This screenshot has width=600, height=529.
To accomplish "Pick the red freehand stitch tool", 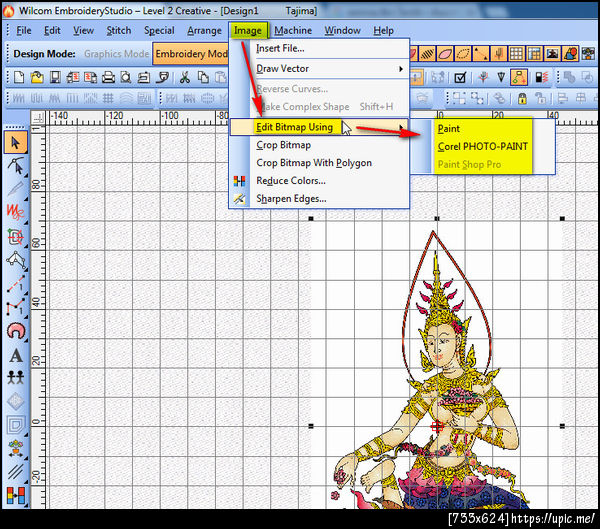I will click(x=15, y=212).
